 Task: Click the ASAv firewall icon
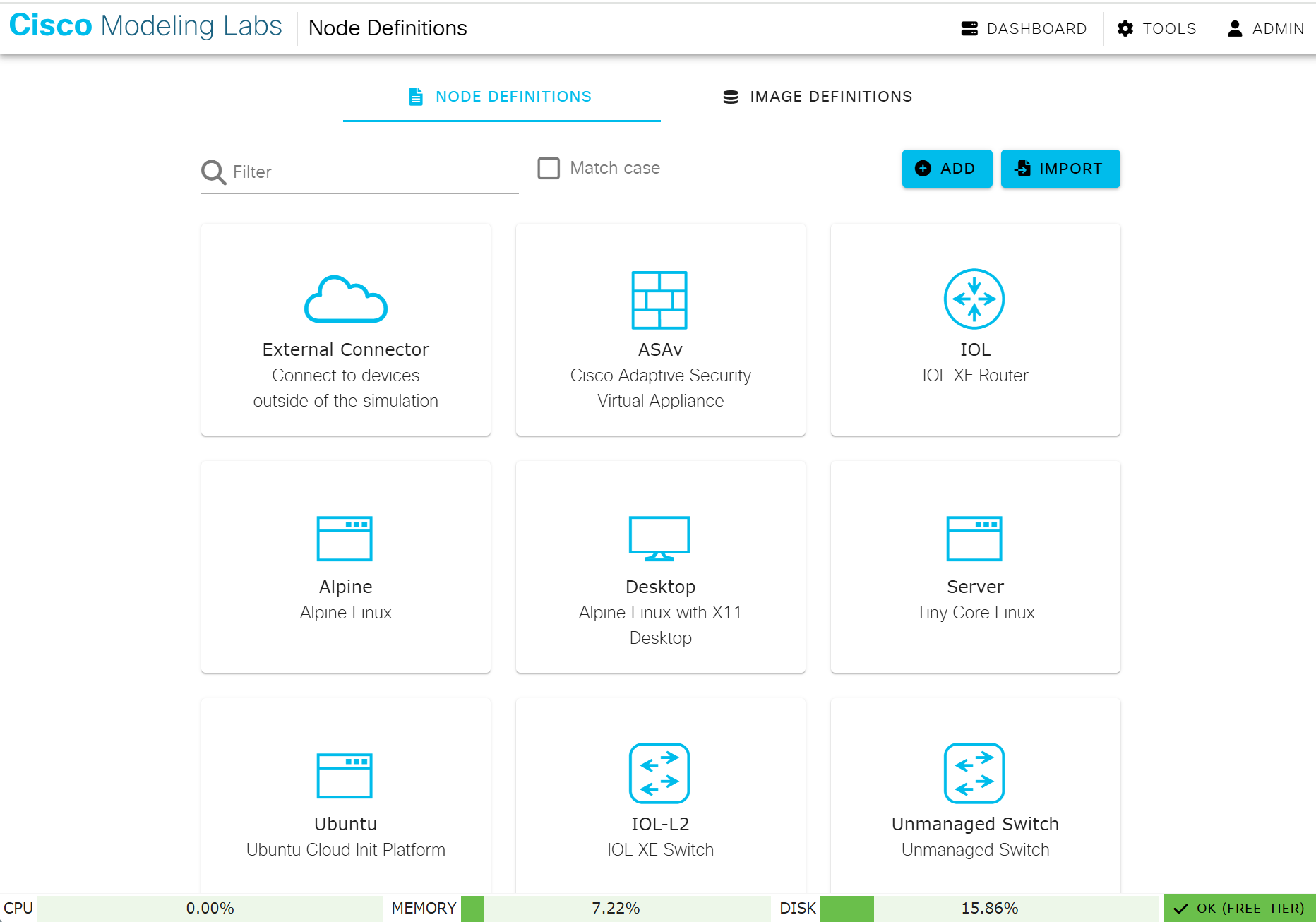point(659,300)
